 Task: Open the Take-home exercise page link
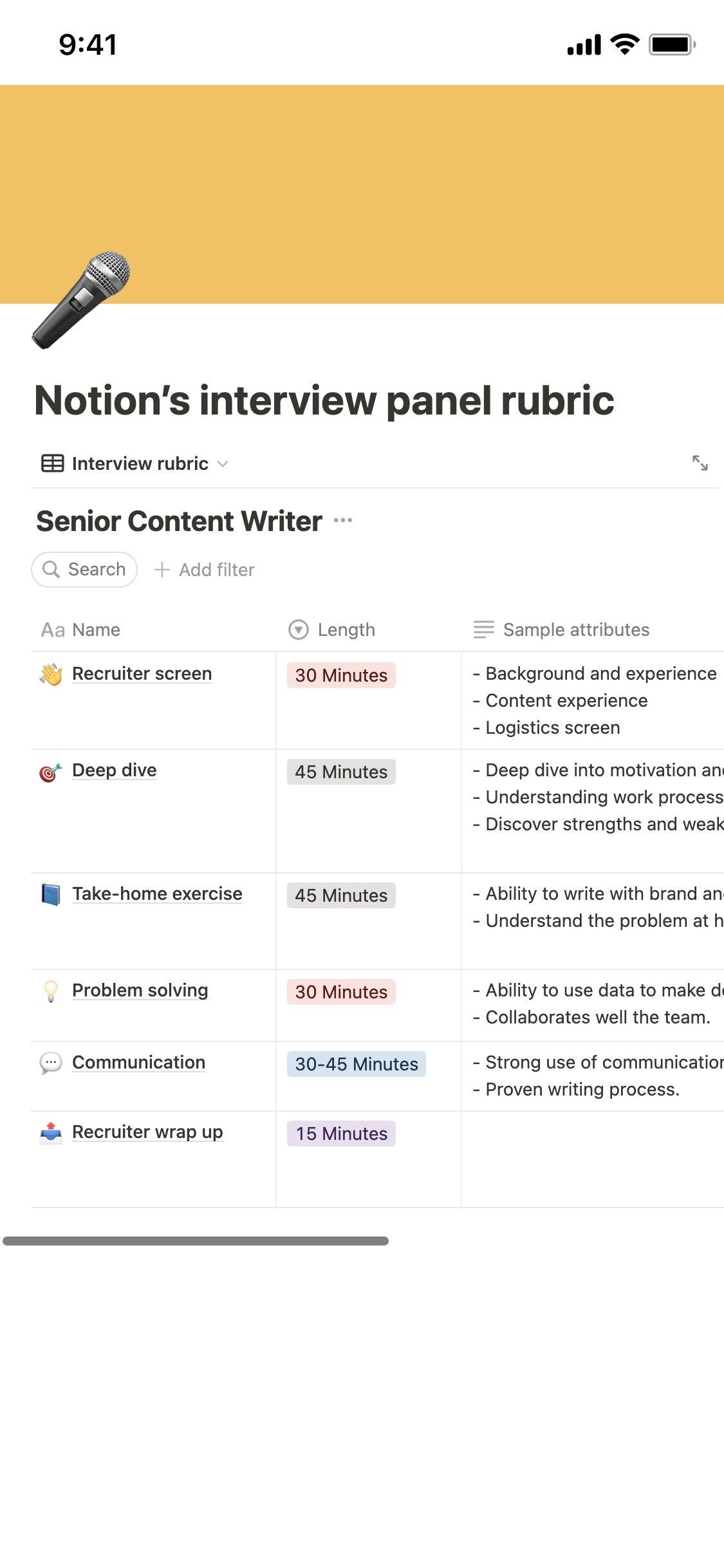157,893
